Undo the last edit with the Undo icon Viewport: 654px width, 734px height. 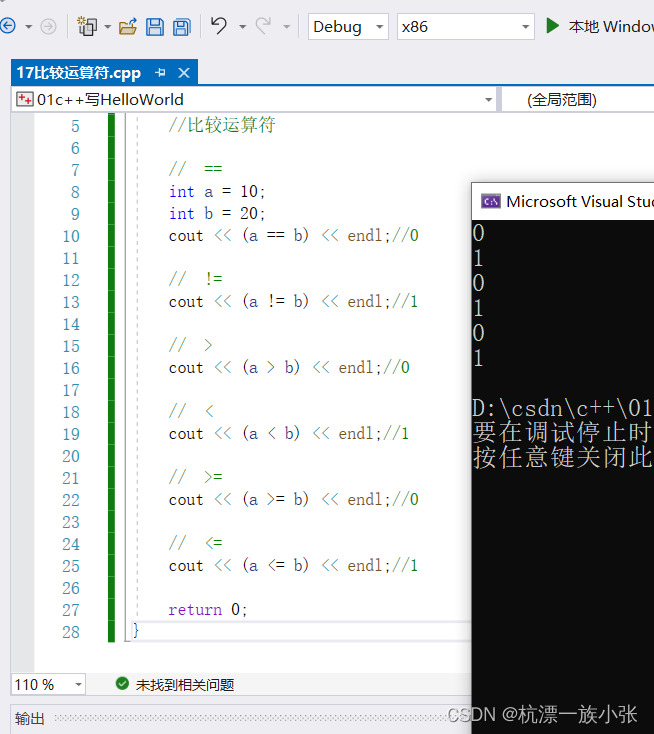[x=219, y=25]
